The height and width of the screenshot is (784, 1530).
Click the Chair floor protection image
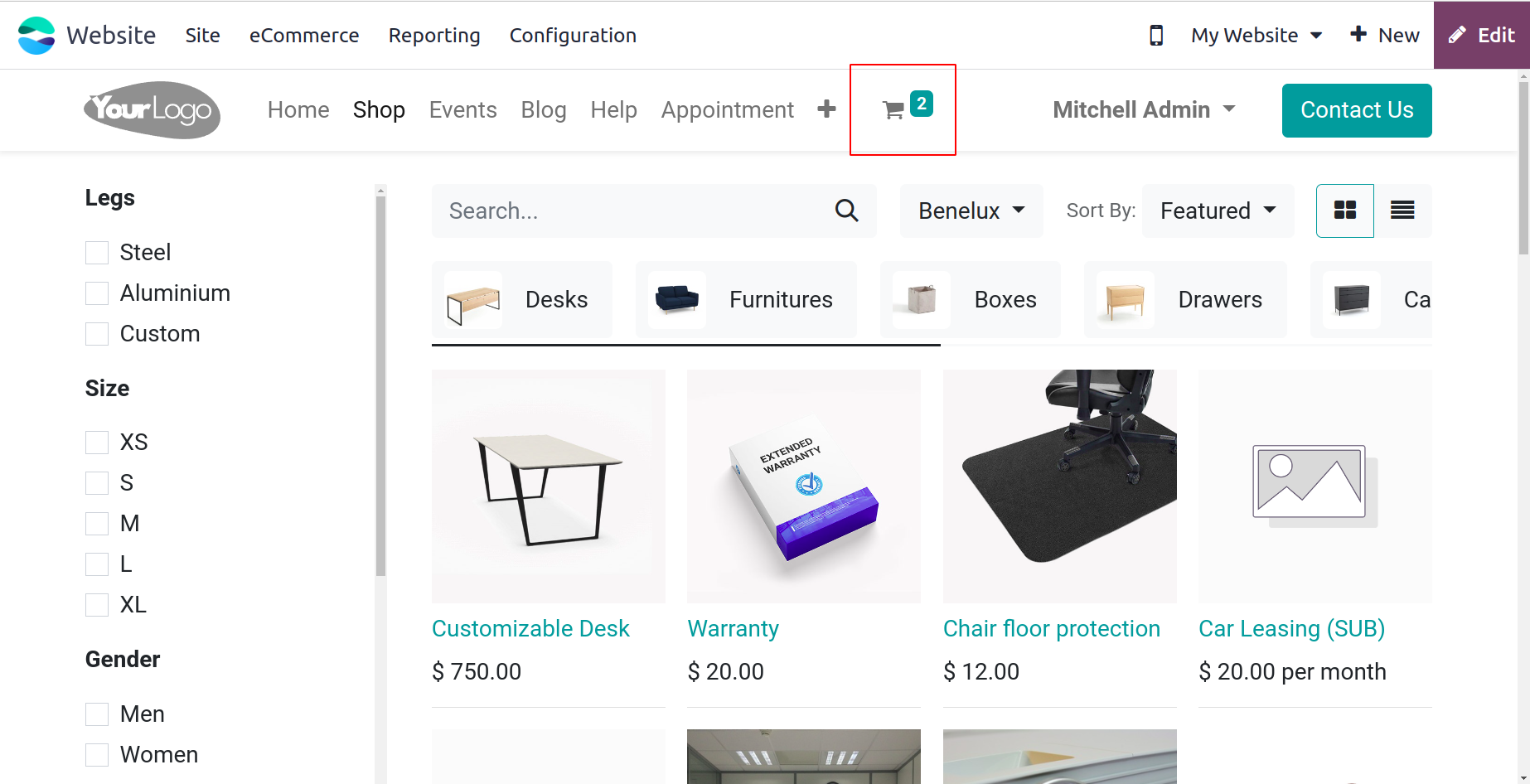tap(1059, 486)
